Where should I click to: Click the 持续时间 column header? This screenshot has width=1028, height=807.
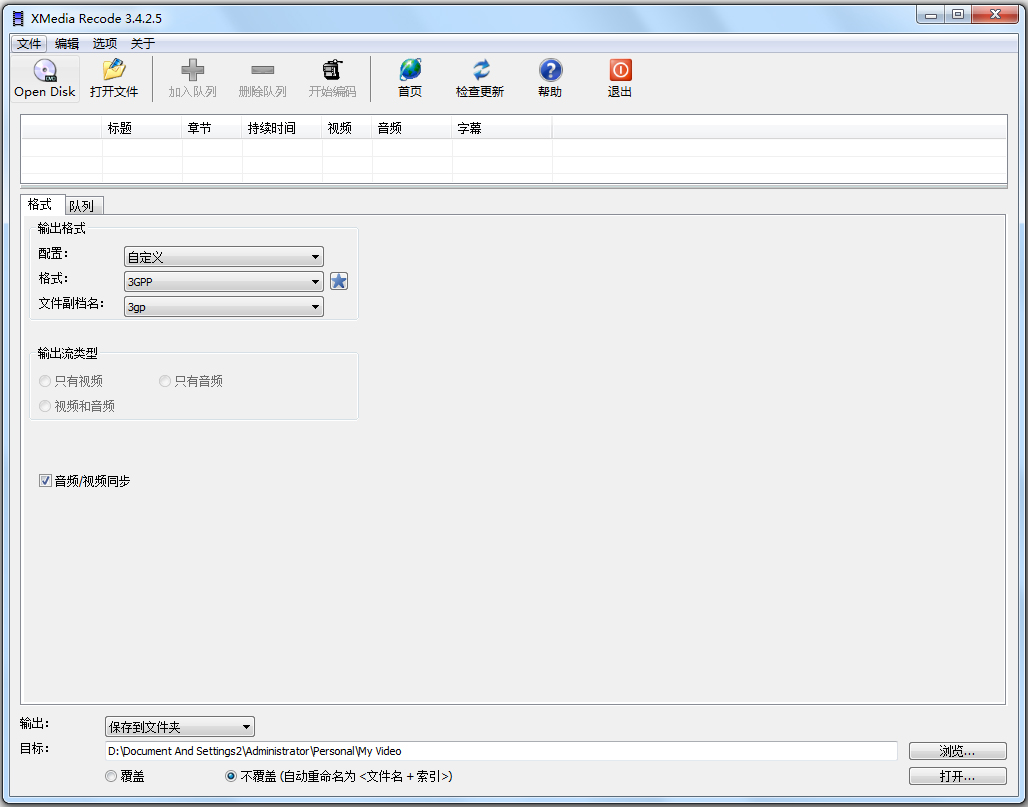tap(282, 128)
